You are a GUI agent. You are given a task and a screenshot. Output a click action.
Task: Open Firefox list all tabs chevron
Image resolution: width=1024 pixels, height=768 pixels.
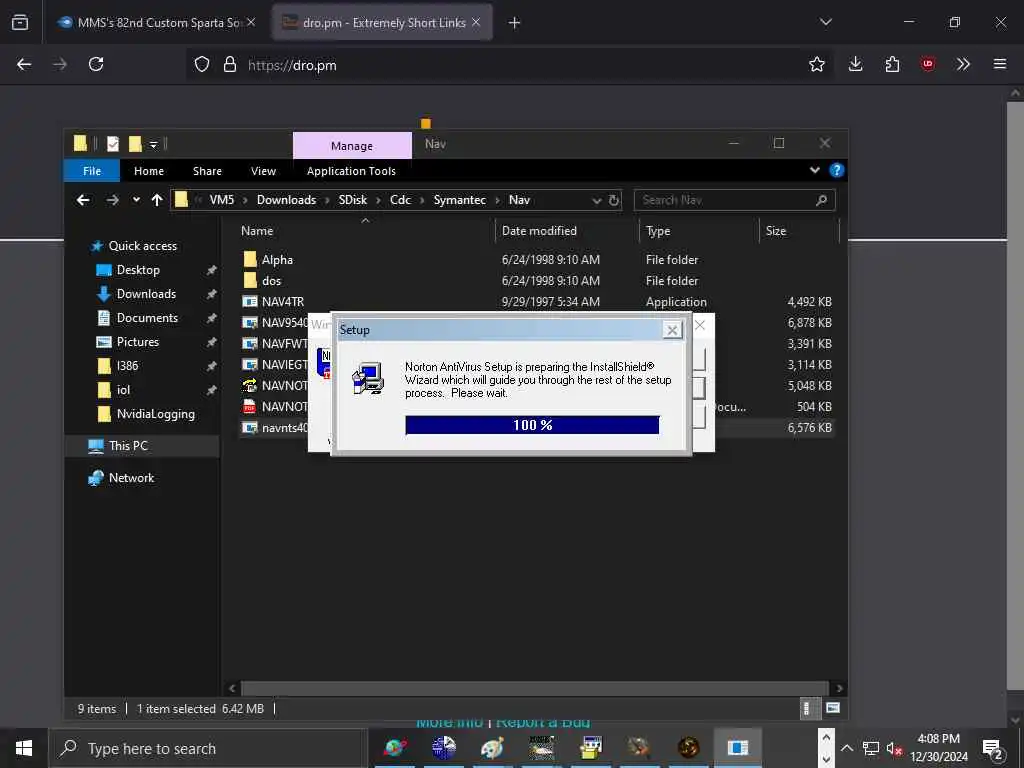[825, 22]
